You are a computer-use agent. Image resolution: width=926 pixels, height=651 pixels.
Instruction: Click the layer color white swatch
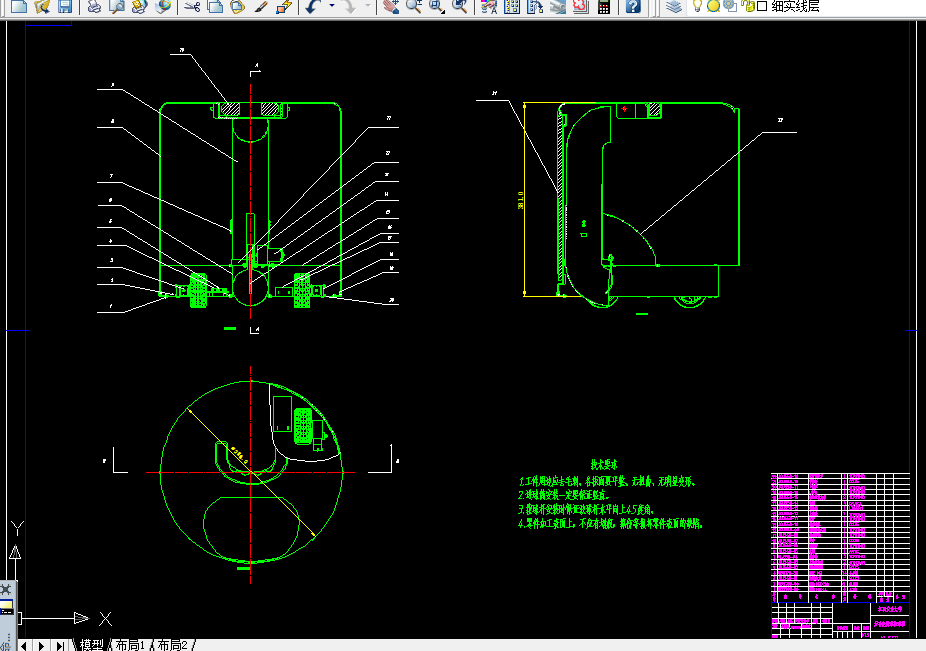point(762,6)
